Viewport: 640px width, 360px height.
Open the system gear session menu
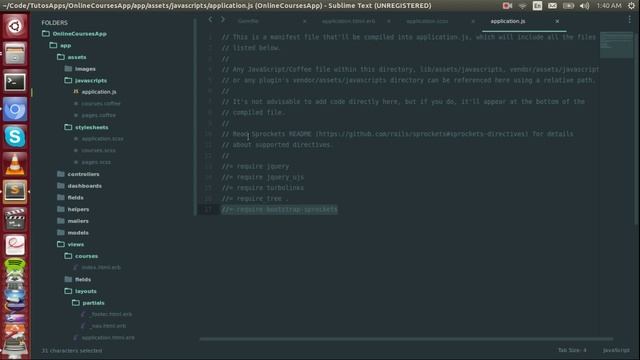[x=631, y=6]
